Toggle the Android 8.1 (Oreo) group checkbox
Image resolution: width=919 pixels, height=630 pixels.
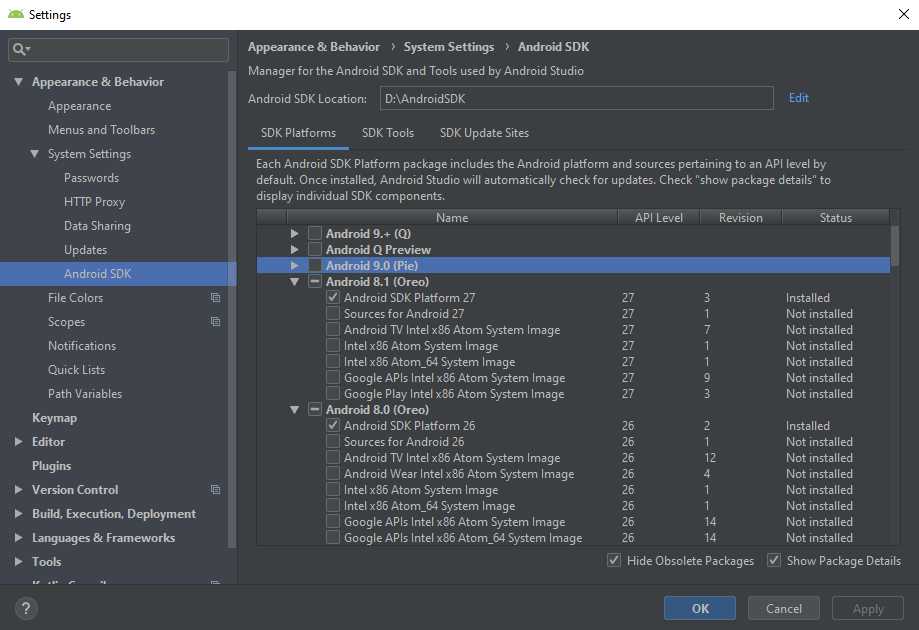pyautogui.click(x=315, y=281)
